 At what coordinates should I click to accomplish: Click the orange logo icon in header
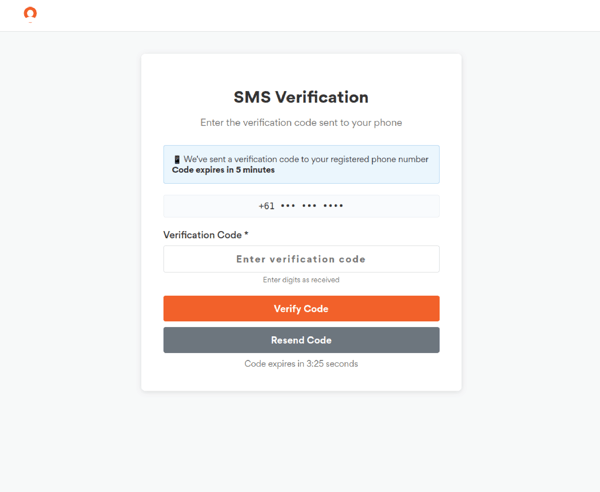pyautogui.click(x=30, y=14)
